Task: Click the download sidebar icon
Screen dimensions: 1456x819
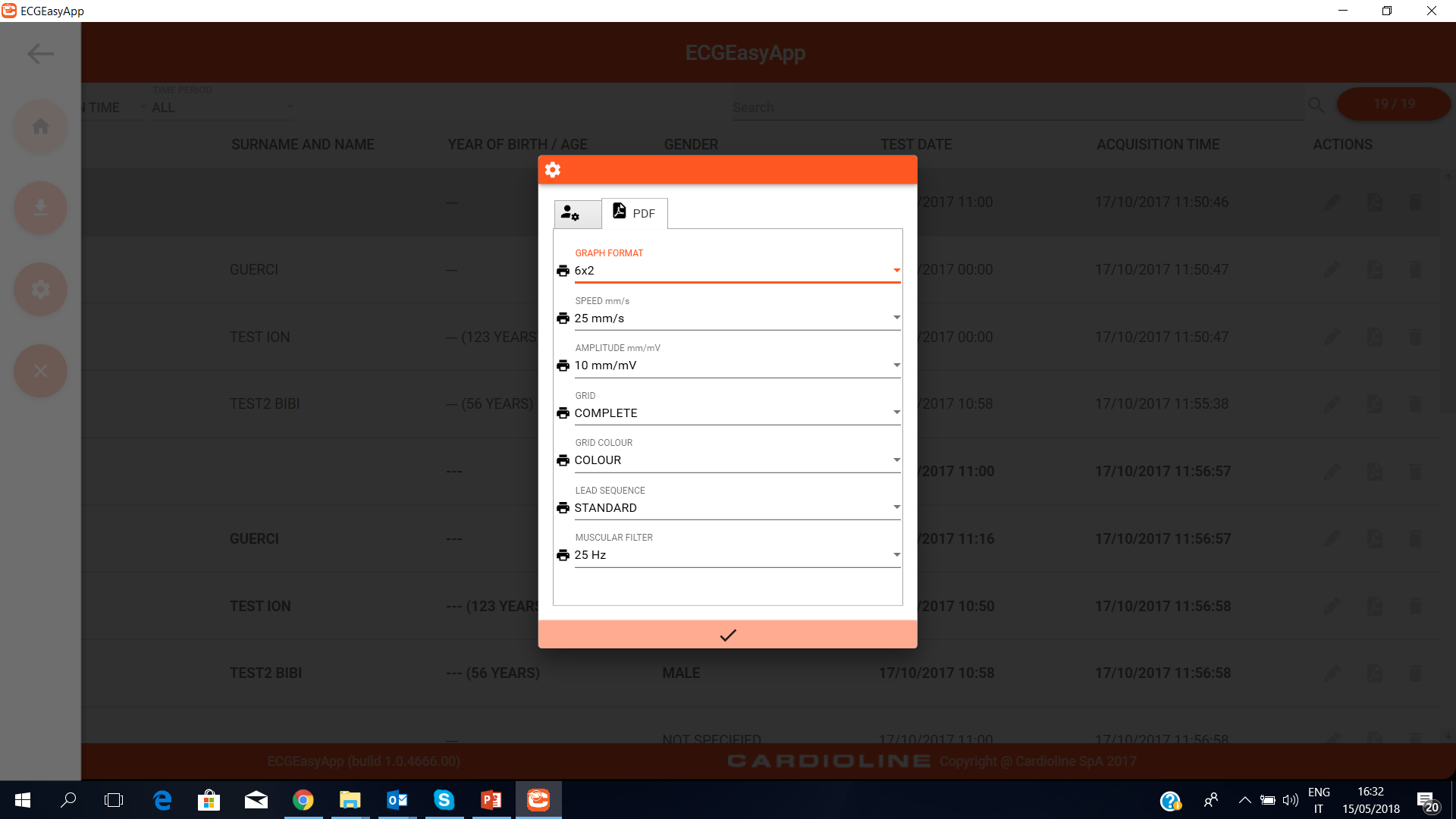Action: (x=40, y=208)
